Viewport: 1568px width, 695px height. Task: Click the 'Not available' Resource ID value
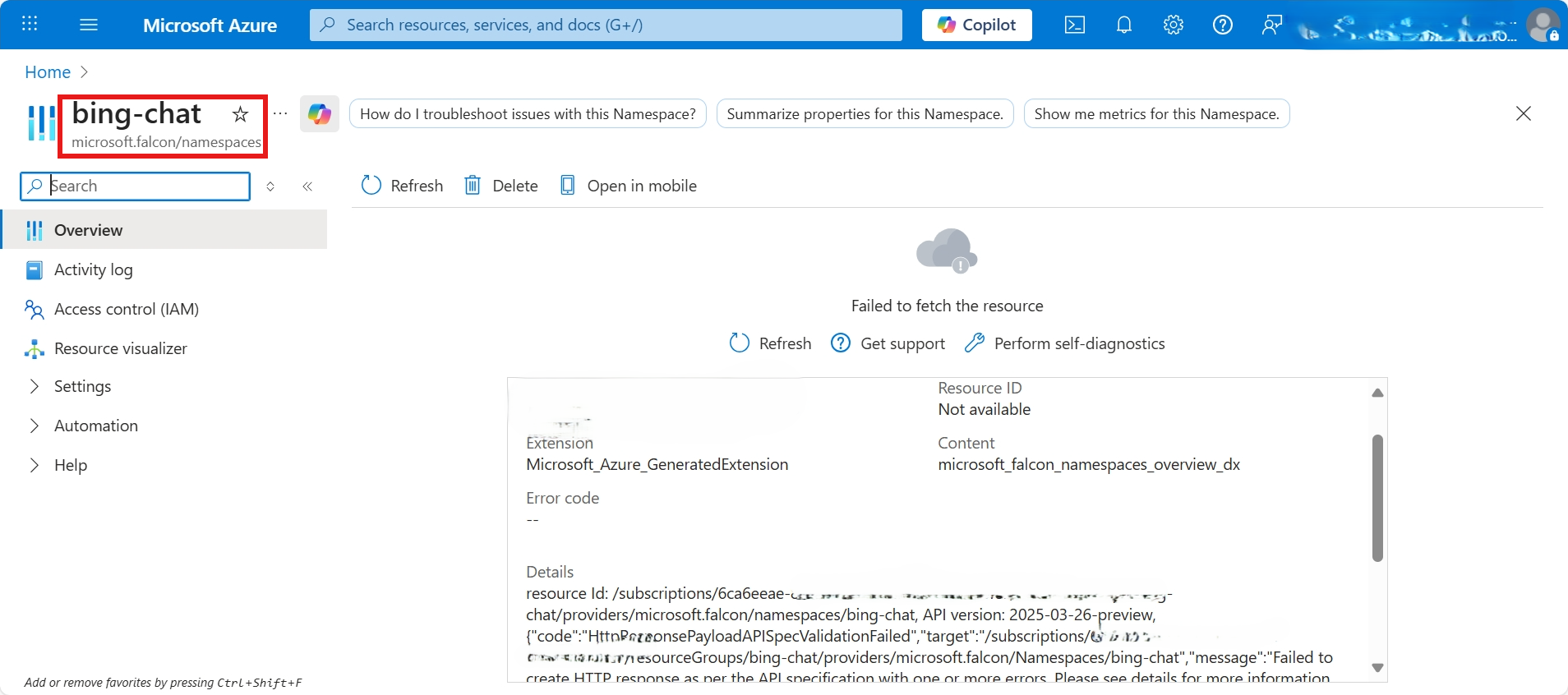tap(985, 409)
